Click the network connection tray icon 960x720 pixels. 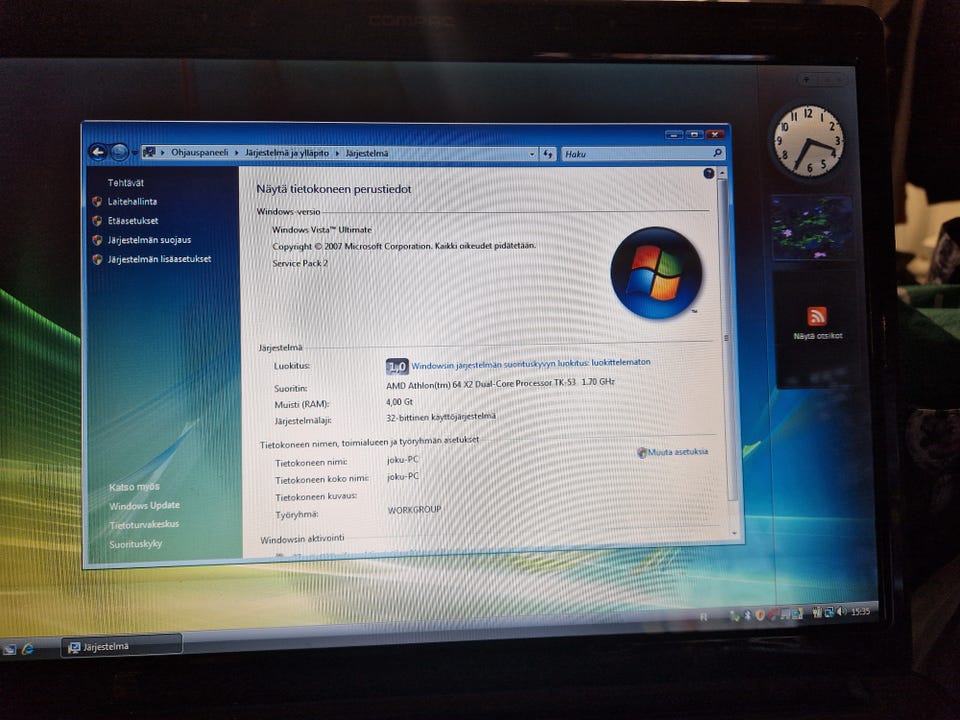pyautogui.click(x=829, y=612)
